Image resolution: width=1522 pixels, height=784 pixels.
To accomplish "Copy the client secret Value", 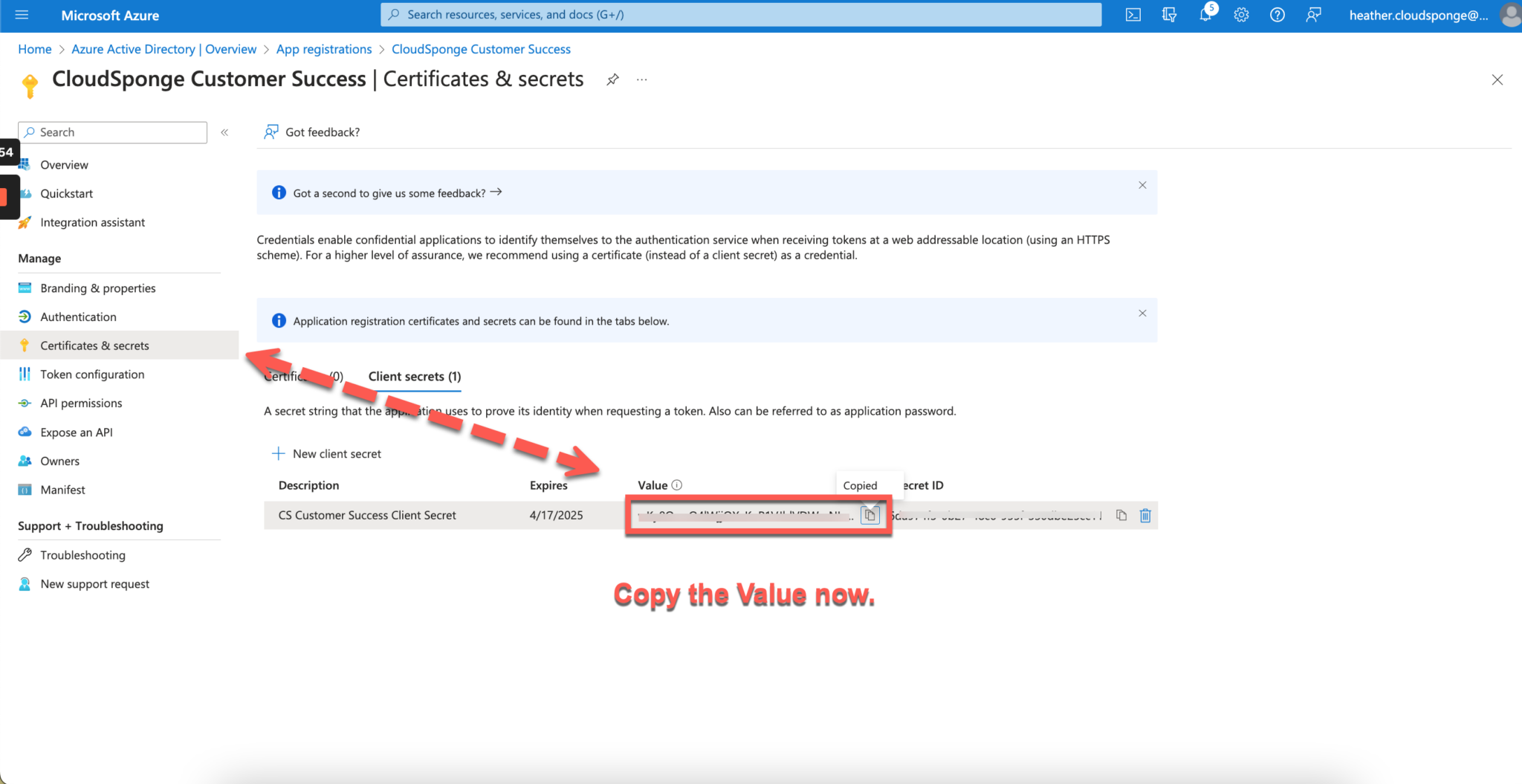I will (870, 515).
